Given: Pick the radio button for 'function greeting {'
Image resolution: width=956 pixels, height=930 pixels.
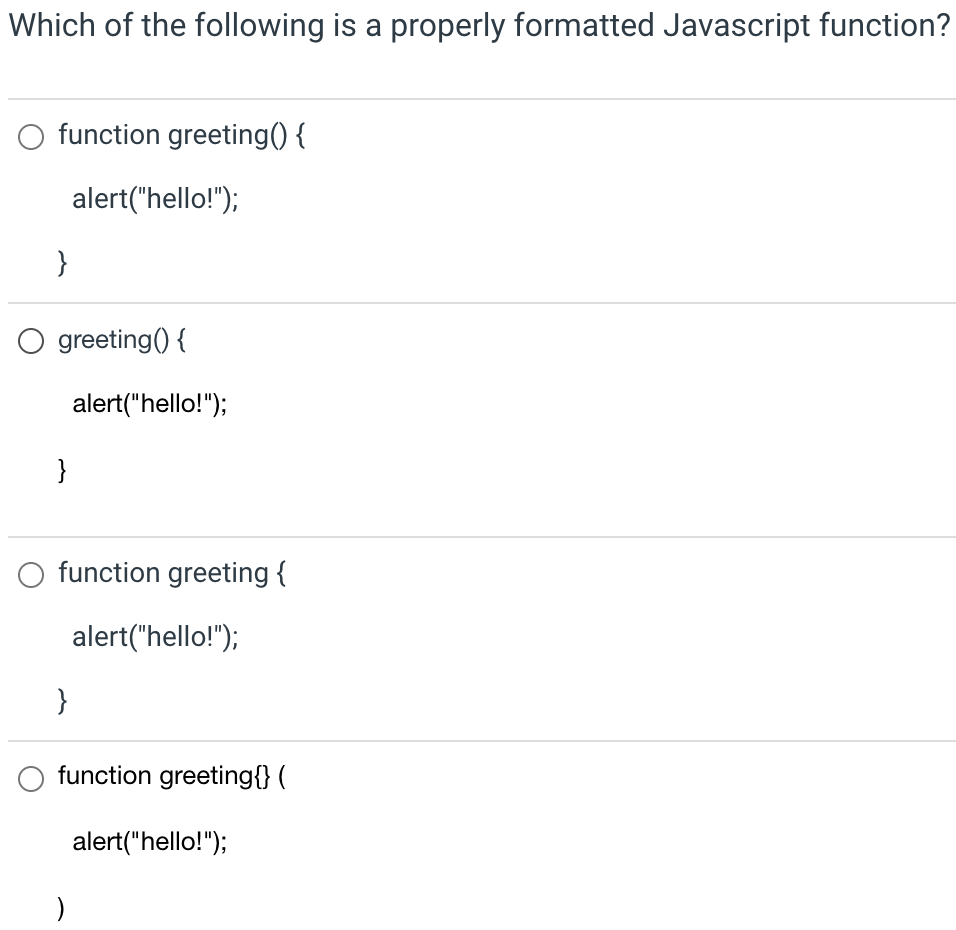Looking at the screenshot, I should [31, 575].
